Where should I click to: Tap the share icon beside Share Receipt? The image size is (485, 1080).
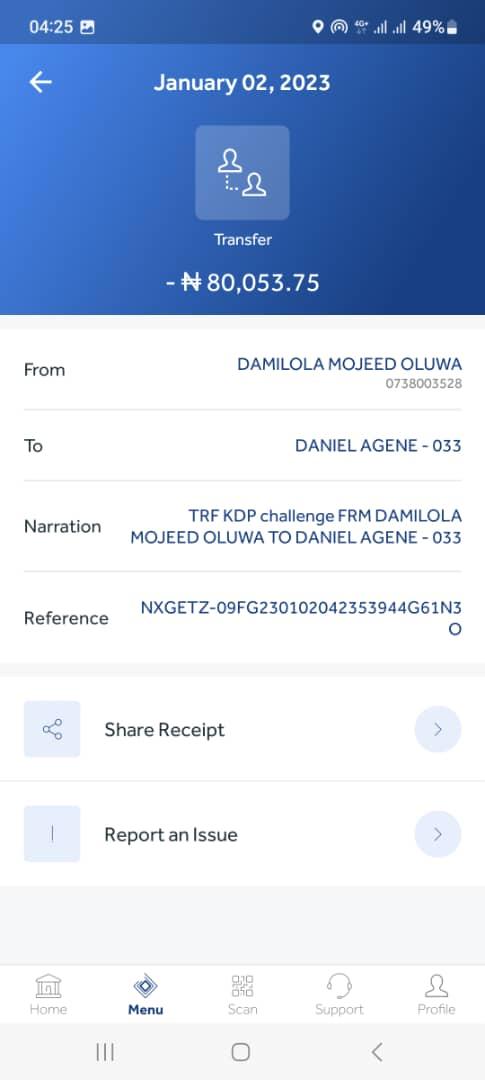click(52, 729)
